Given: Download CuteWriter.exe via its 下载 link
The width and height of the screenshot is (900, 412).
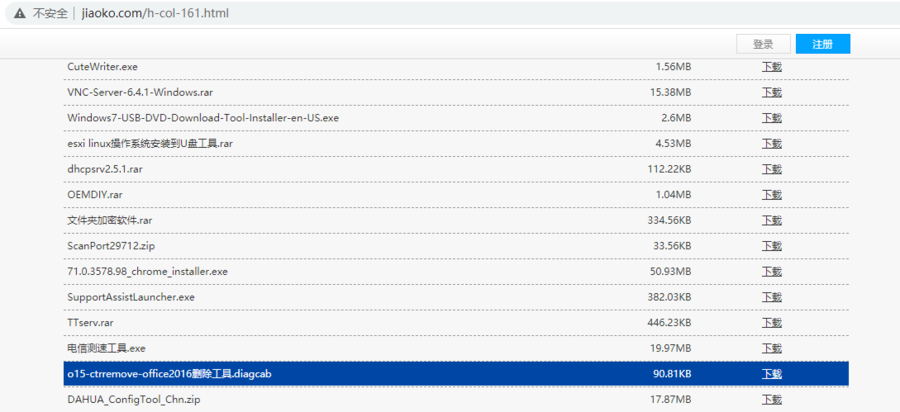Looking at the screenshot, I should 772,67.
